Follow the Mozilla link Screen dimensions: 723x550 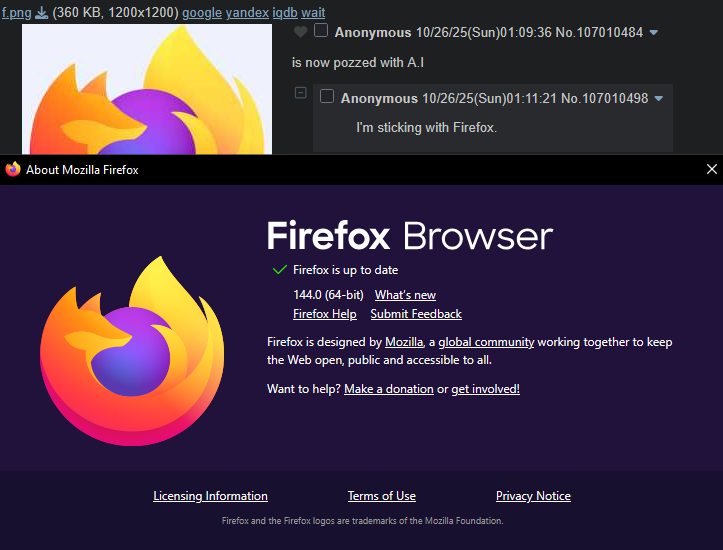(404, 342)
